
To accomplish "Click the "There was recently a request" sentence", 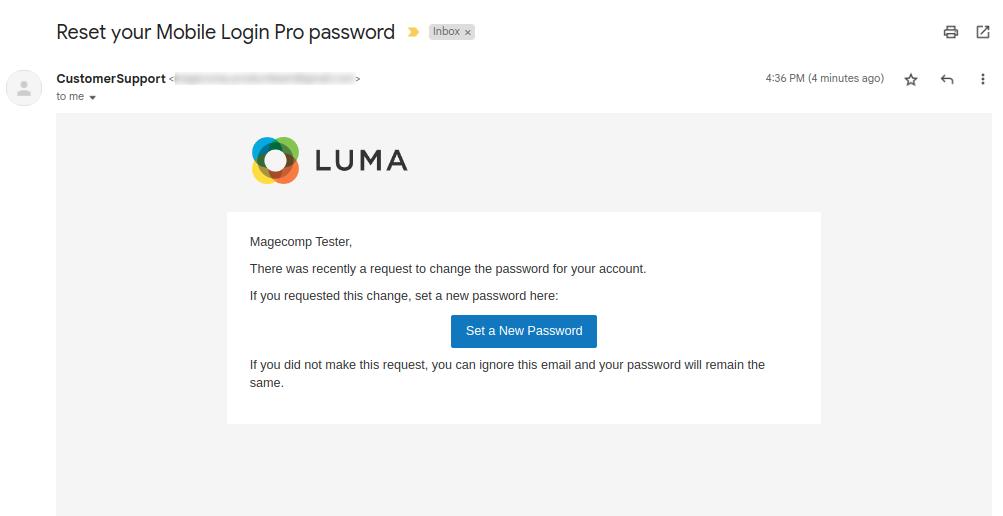I will pyautogui.click(x=448, y=268).
